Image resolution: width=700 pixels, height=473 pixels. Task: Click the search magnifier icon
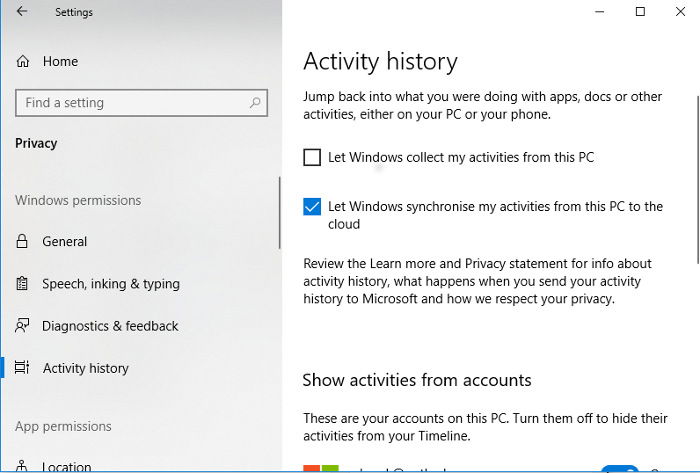coord(255,103)
